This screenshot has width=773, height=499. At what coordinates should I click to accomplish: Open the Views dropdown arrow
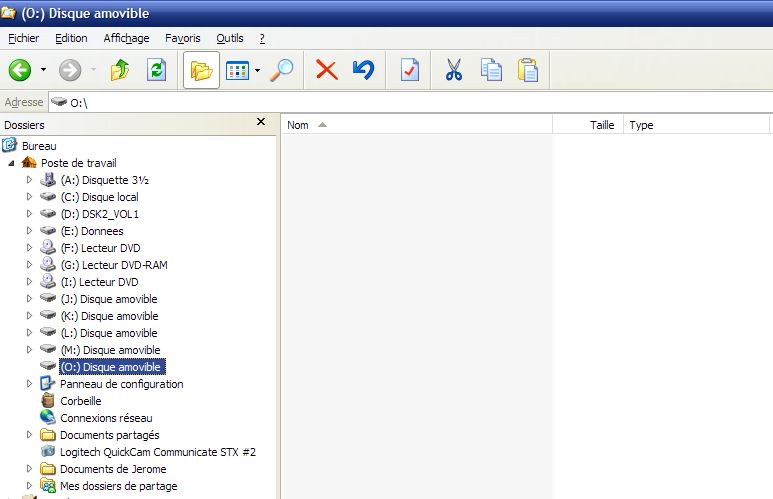point(257,71)
